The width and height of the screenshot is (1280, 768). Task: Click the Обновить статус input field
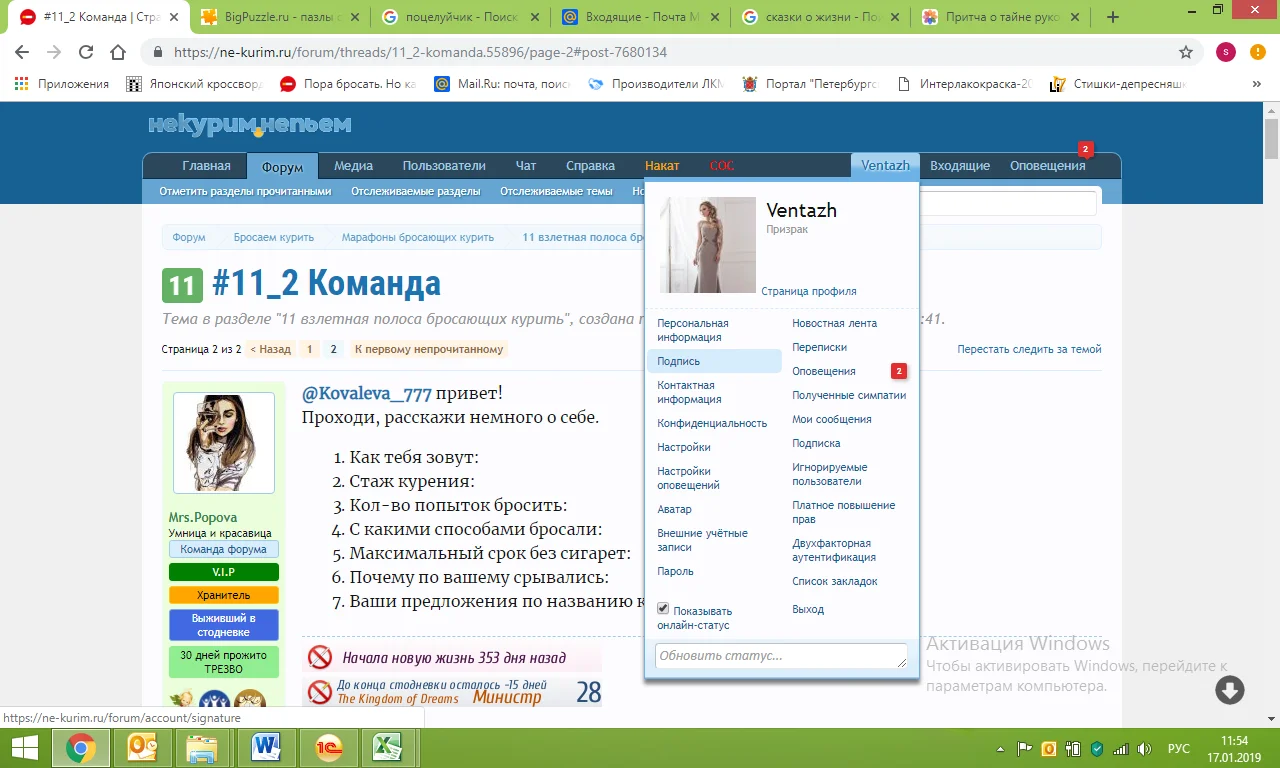pos(780,656)
